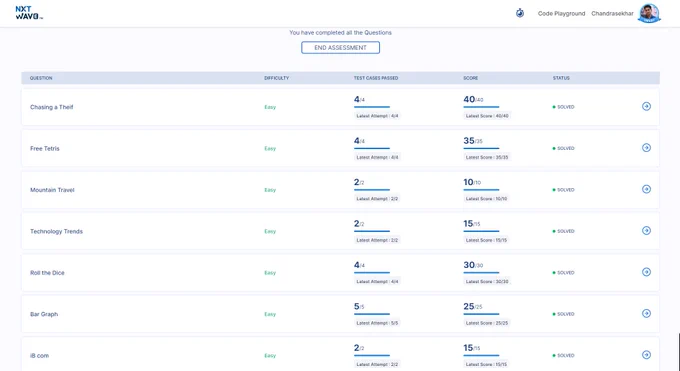Click the Easy label for Bar Graph
The width and height of the screenshot is (680, 371).
pyautogui.click(x=270, y=314)
